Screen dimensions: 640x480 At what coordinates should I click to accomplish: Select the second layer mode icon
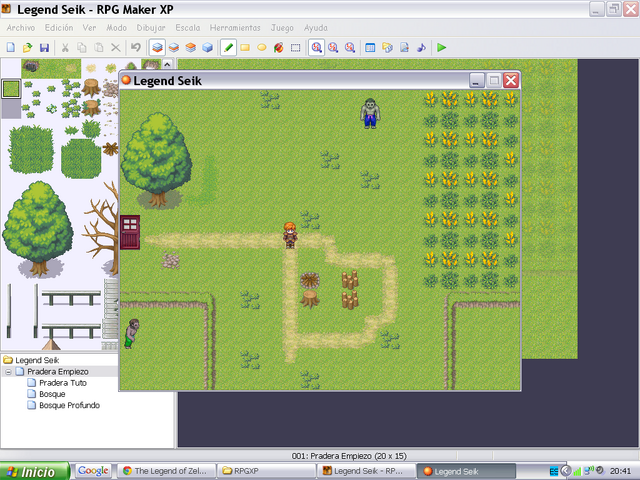(x=174, y=48)
